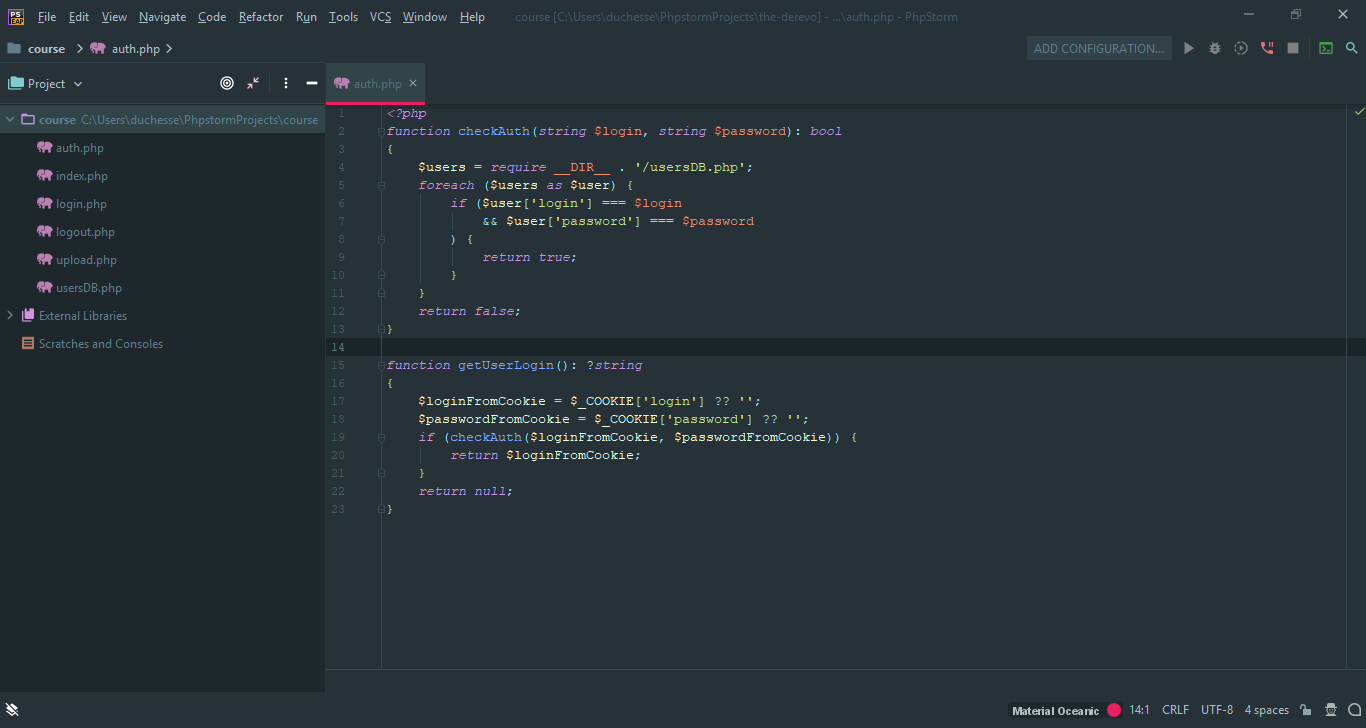Open the Project view dropdown
Image resolution: width=1366 pixels, height=728 pixels.
coord(46,84)
